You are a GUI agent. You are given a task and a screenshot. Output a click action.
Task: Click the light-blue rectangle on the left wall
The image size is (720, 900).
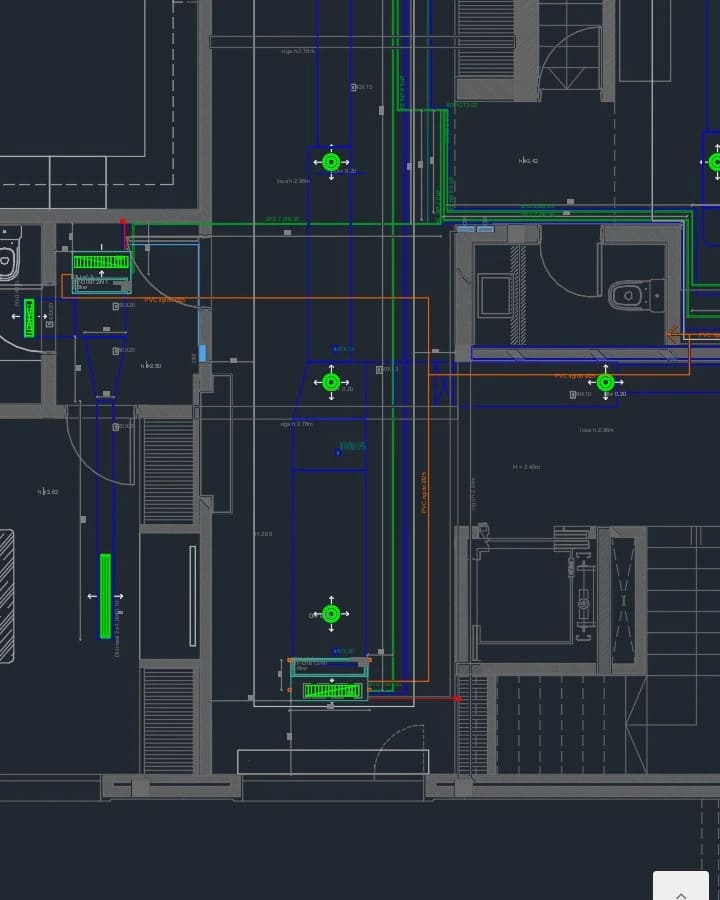pos(202,353)
